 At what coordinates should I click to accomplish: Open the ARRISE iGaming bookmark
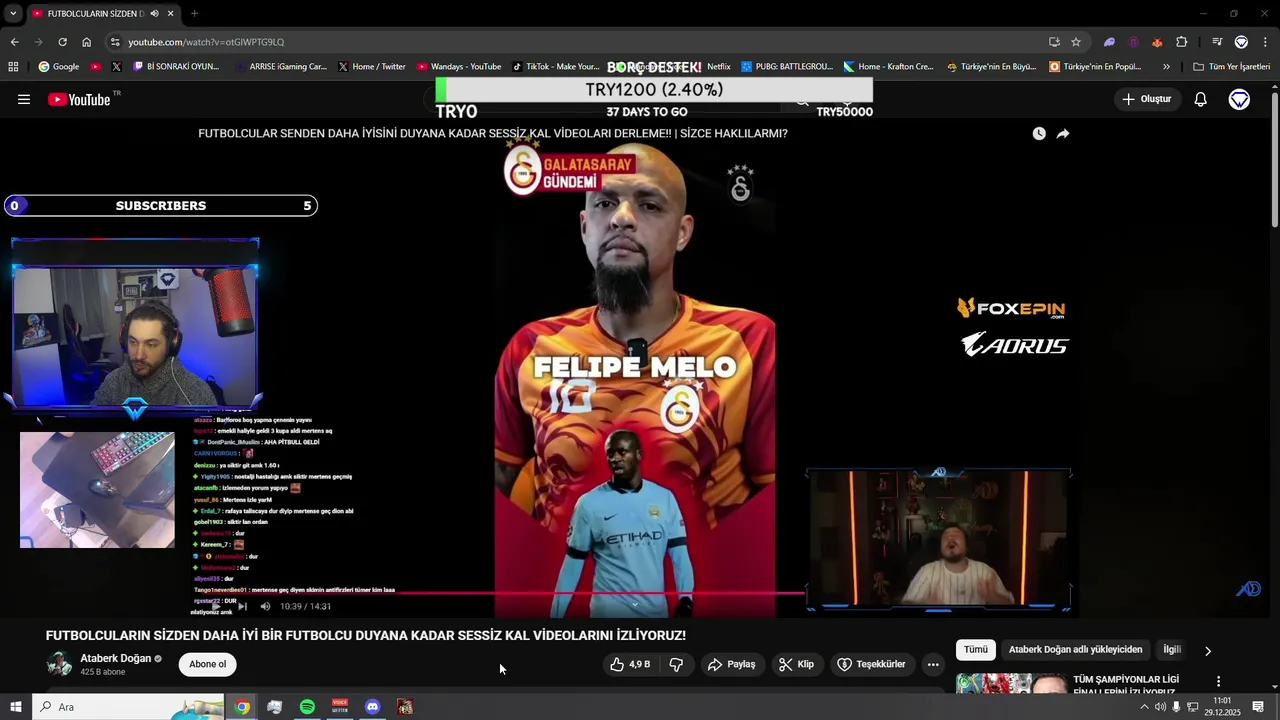[x=281, y=67]
